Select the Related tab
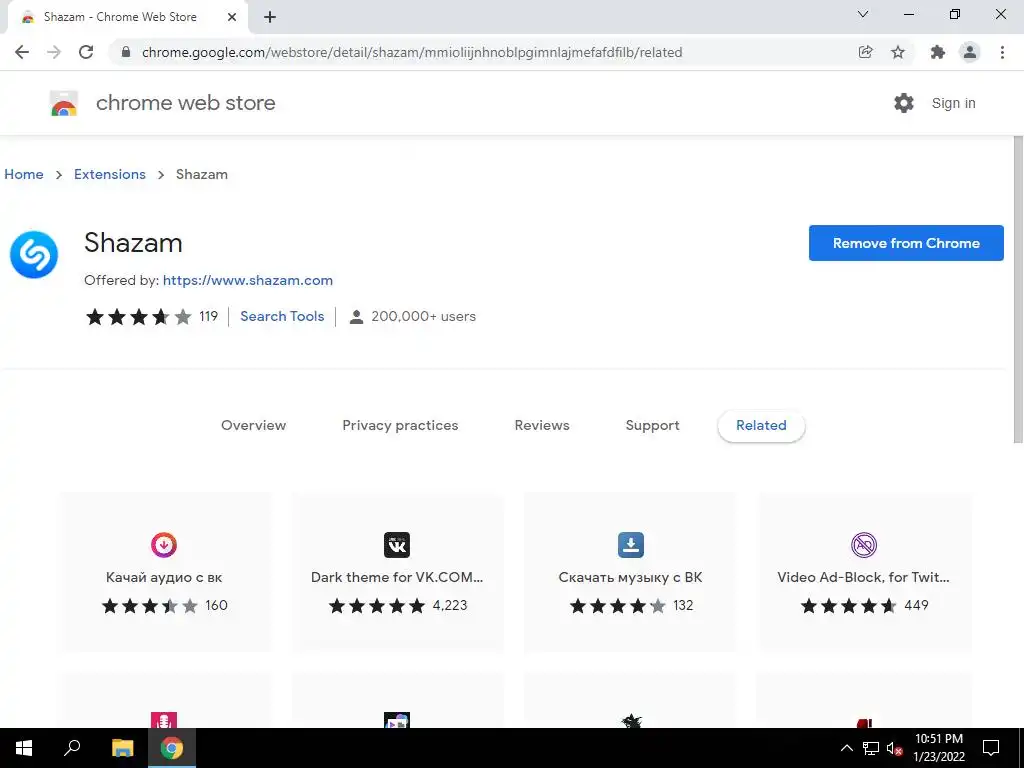Viewport: 1024px width, 768px height. pyautogui.click(x=761, y=425)
